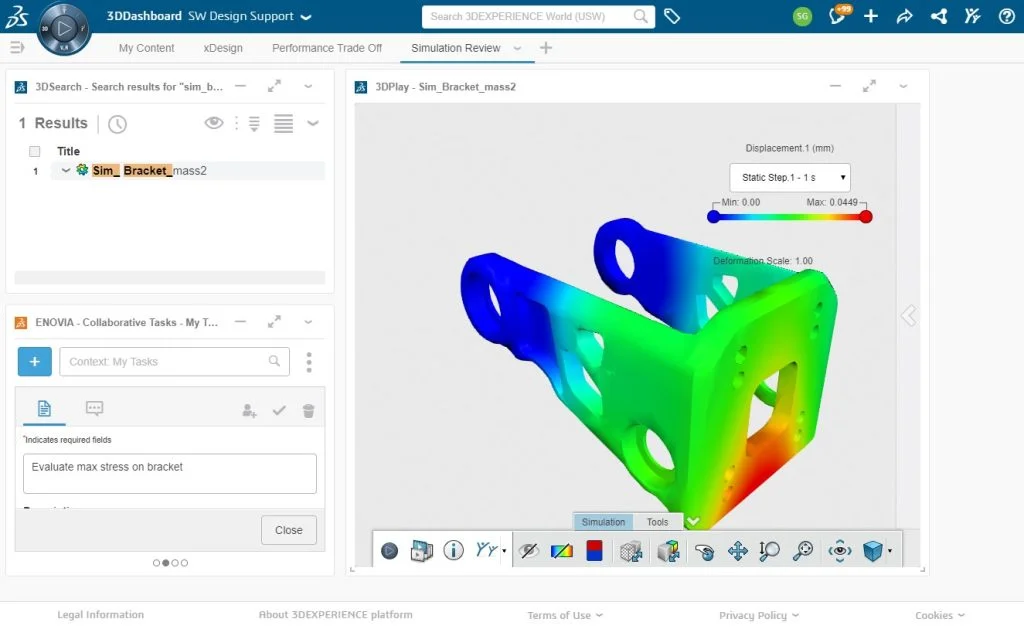Click the red Max slider handle
This screenshot has width=1024, height=629.
[x=866, y=217]
